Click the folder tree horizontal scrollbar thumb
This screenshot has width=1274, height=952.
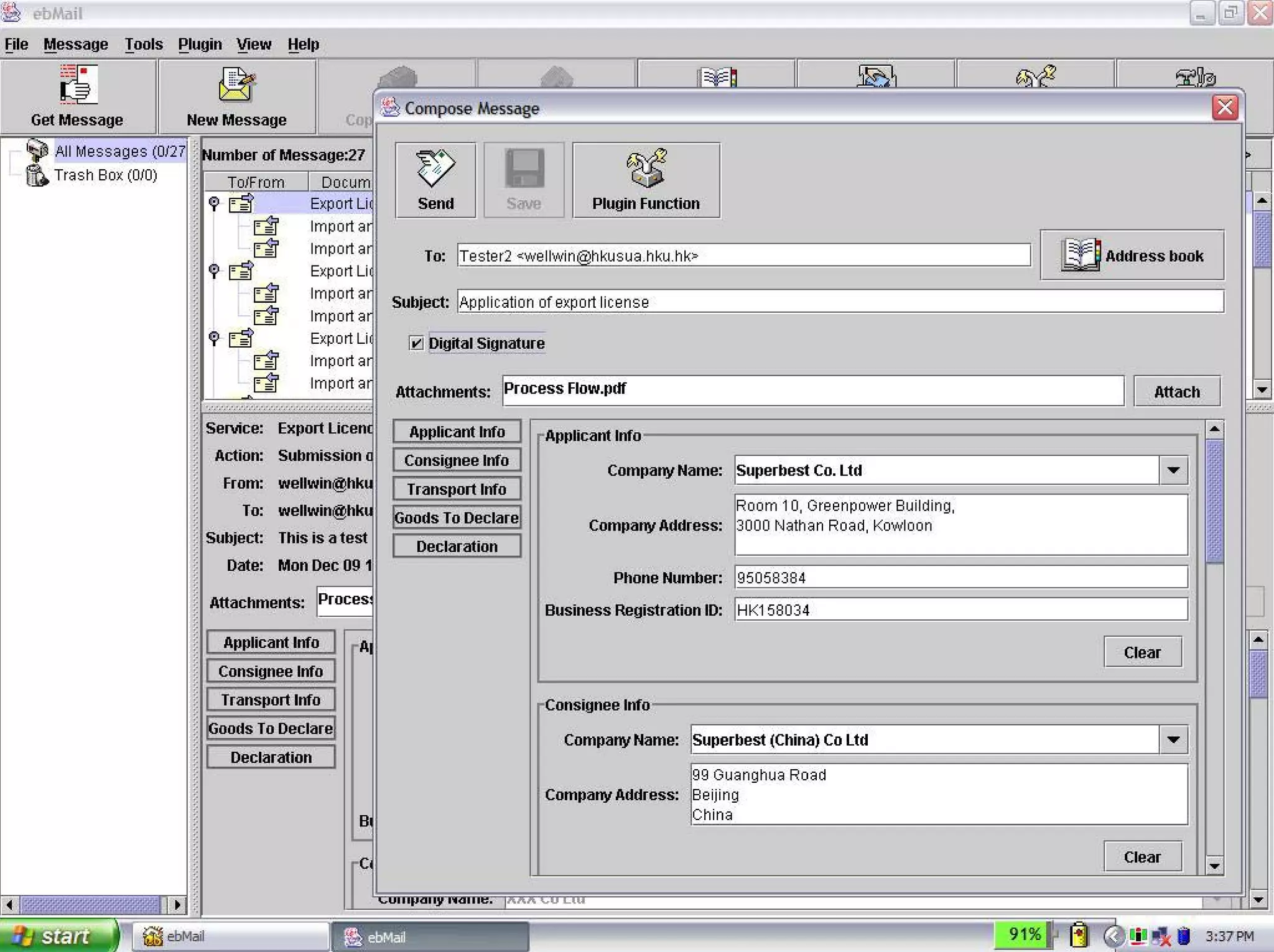pyautogui.click(x=90, y=904)
